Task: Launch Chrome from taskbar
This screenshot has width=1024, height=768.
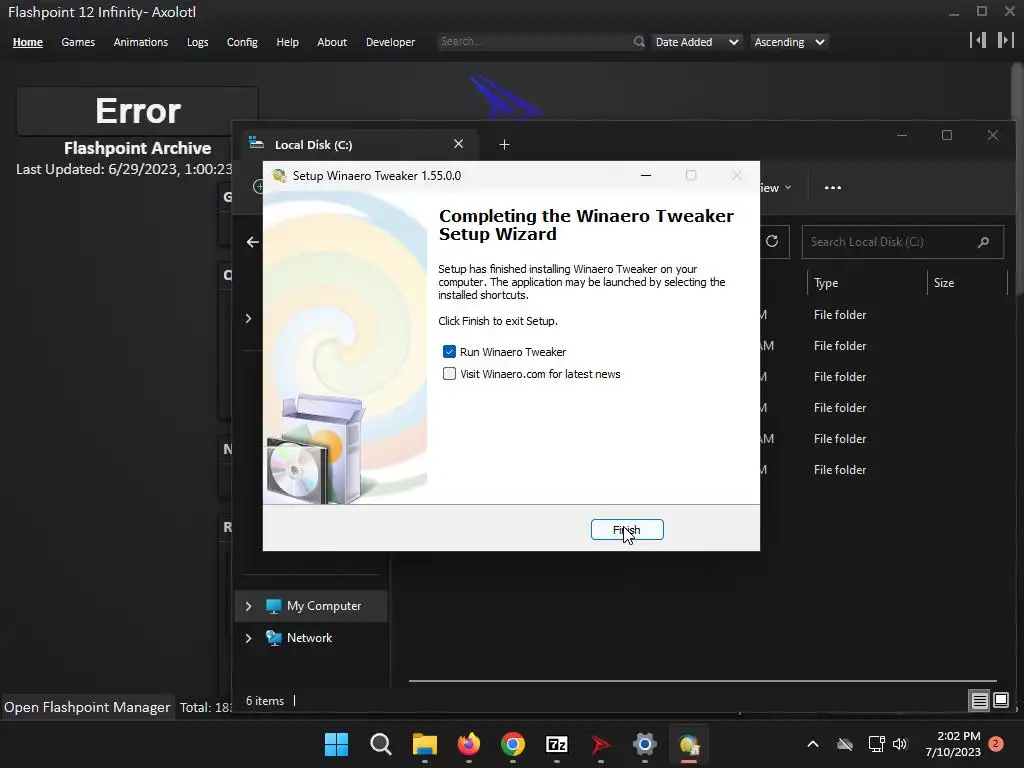Action: (x=513, y=744)
